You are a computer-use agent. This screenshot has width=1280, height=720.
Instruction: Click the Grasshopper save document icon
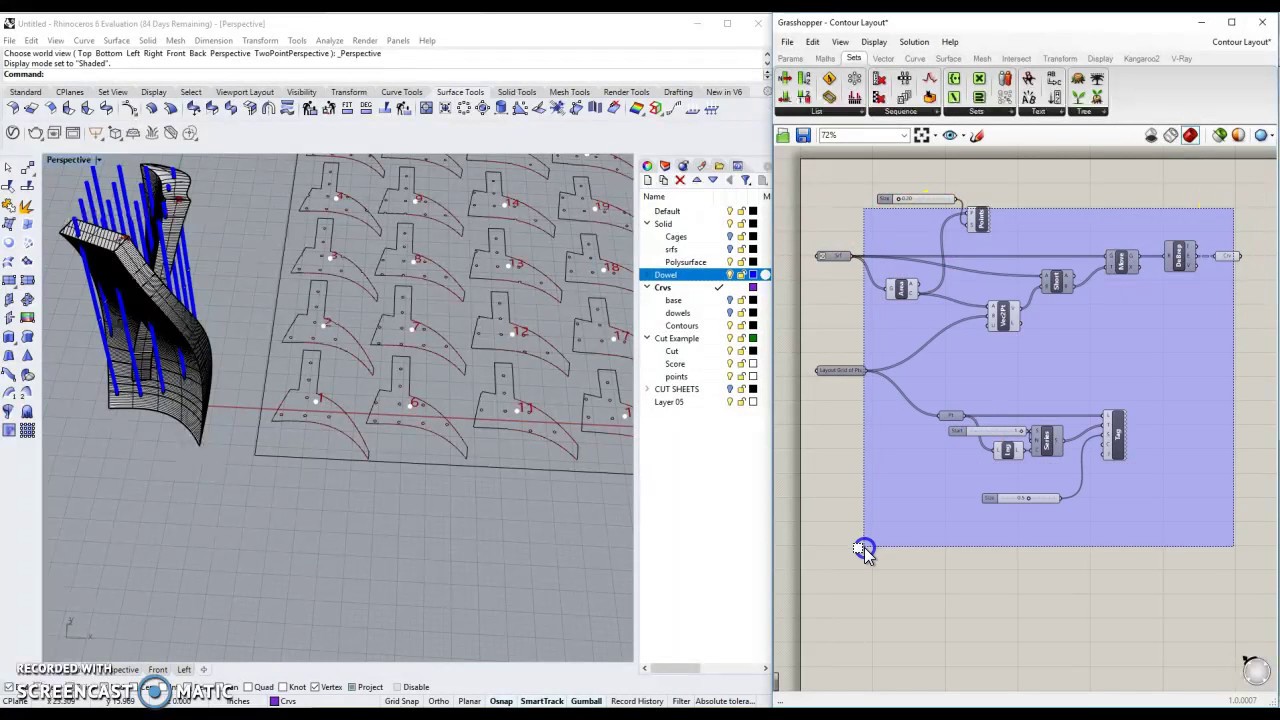click(803, 135)
